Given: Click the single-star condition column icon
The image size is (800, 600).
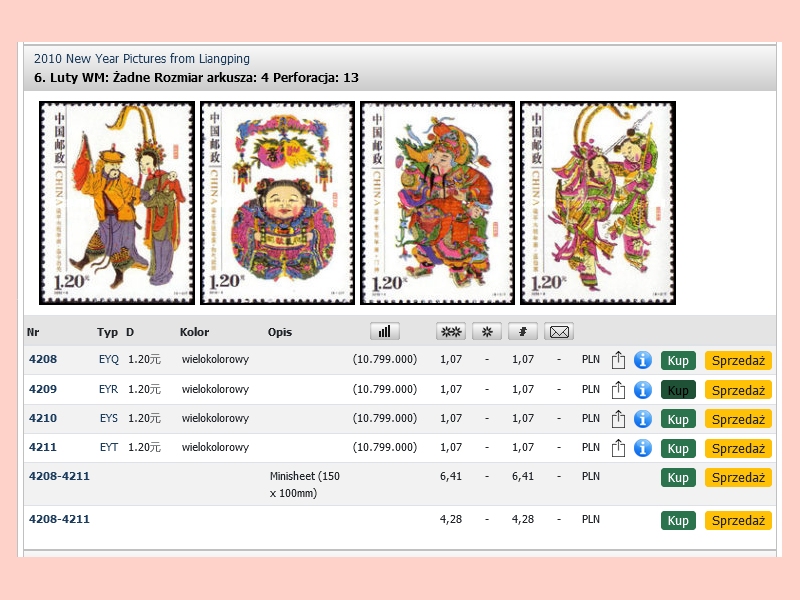Looking at the screenshot, I should tap(487, 332).
